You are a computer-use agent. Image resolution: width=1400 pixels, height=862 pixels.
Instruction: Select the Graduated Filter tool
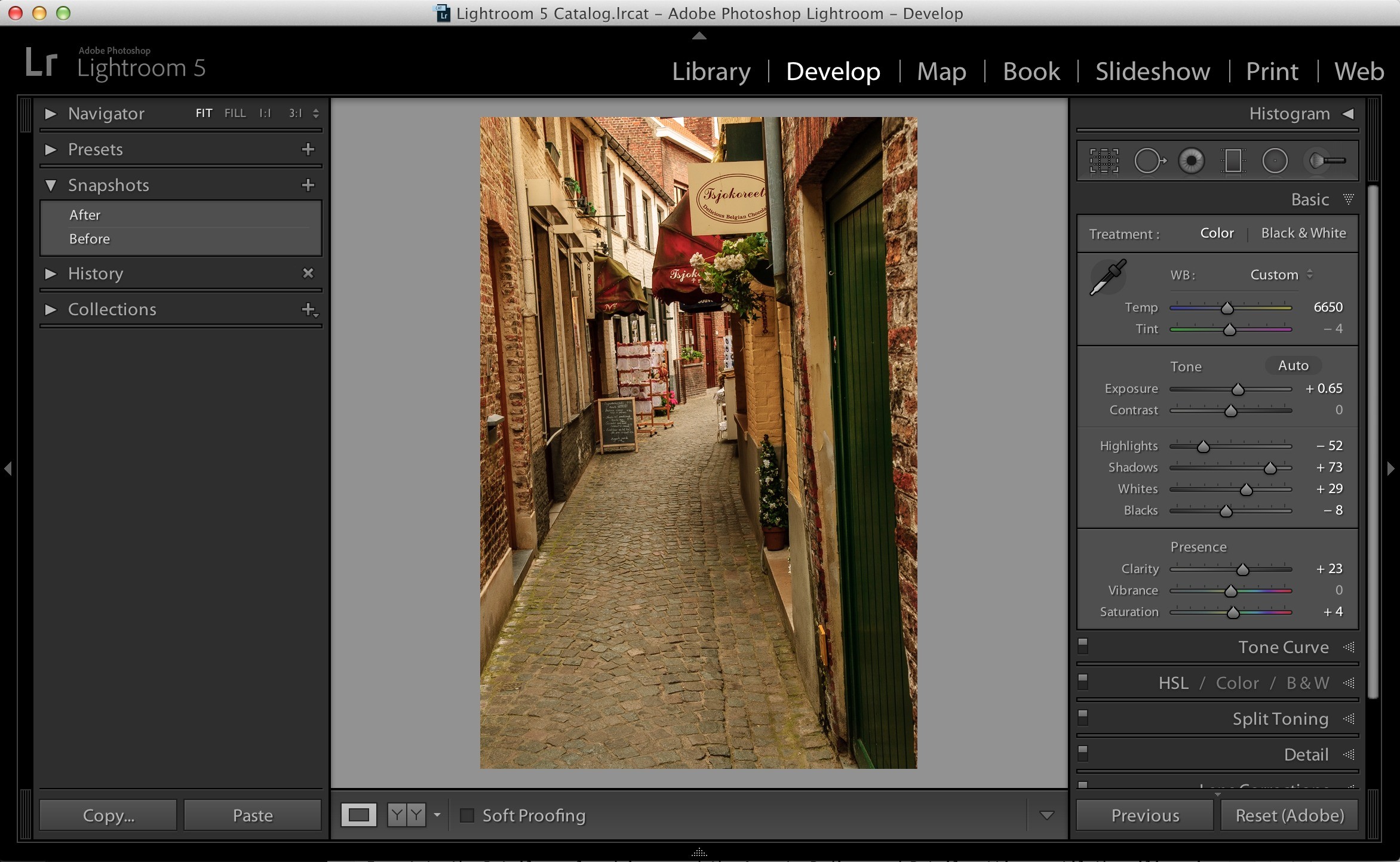(1233, 161)
